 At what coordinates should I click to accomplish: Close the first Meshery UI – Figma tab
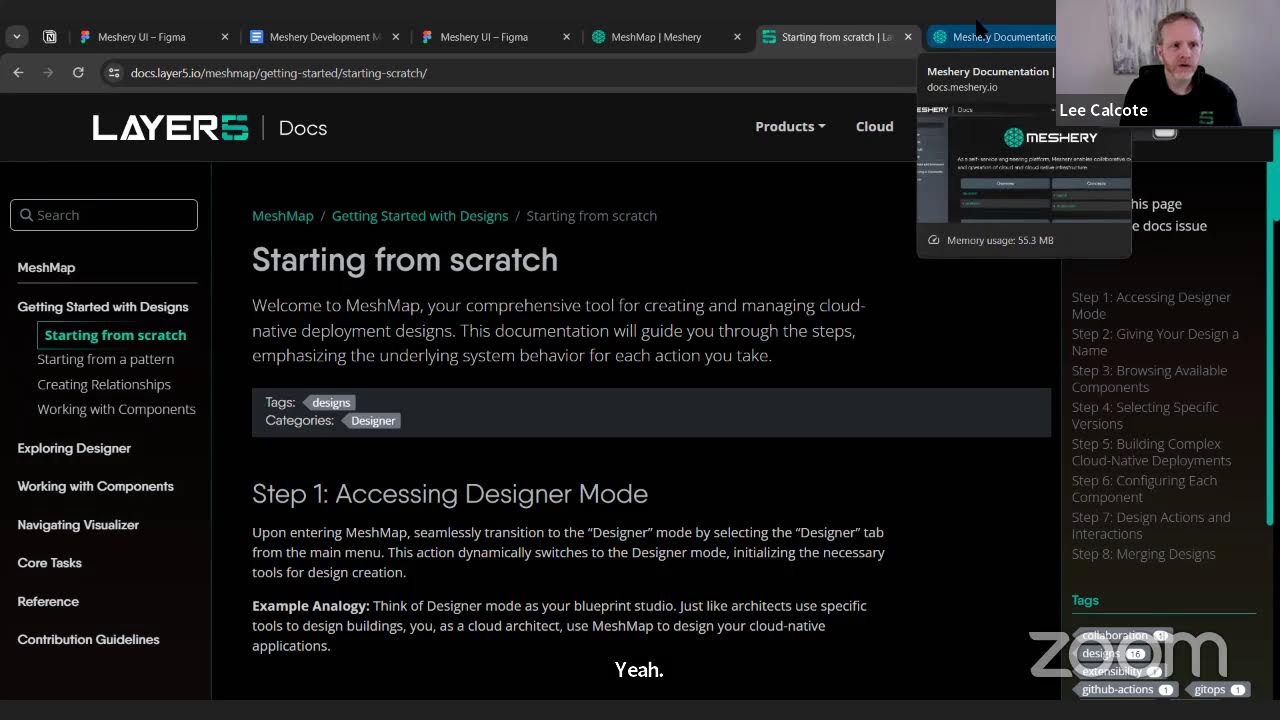[x=225, y=37]
